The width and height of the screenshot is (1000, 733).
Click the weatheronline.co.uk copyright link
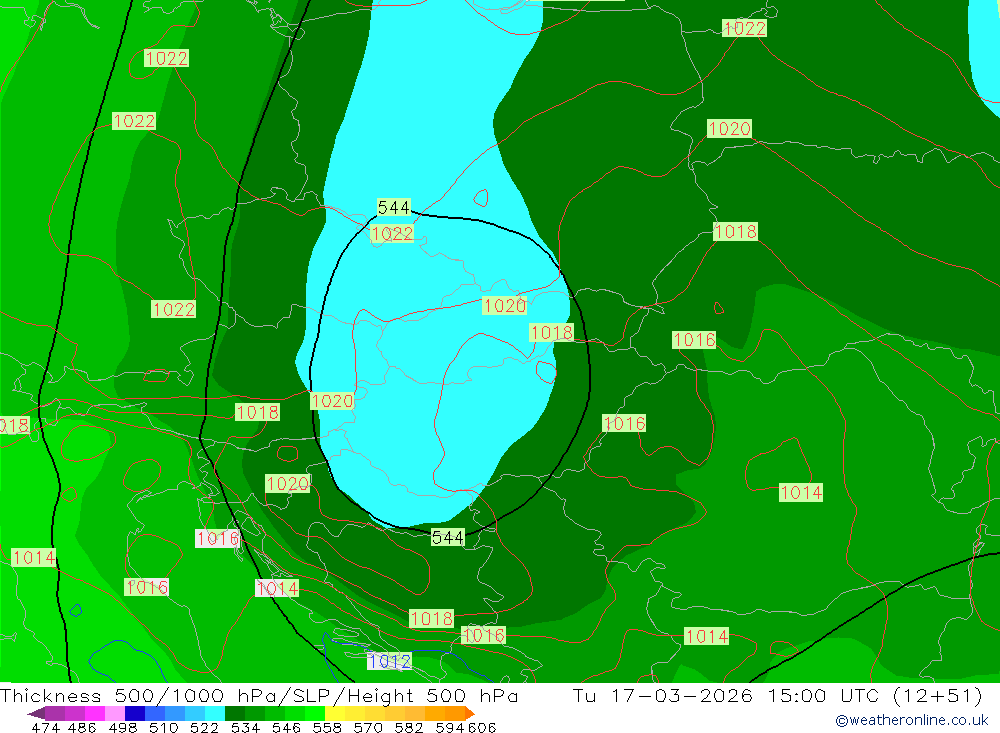coord(911,720)
